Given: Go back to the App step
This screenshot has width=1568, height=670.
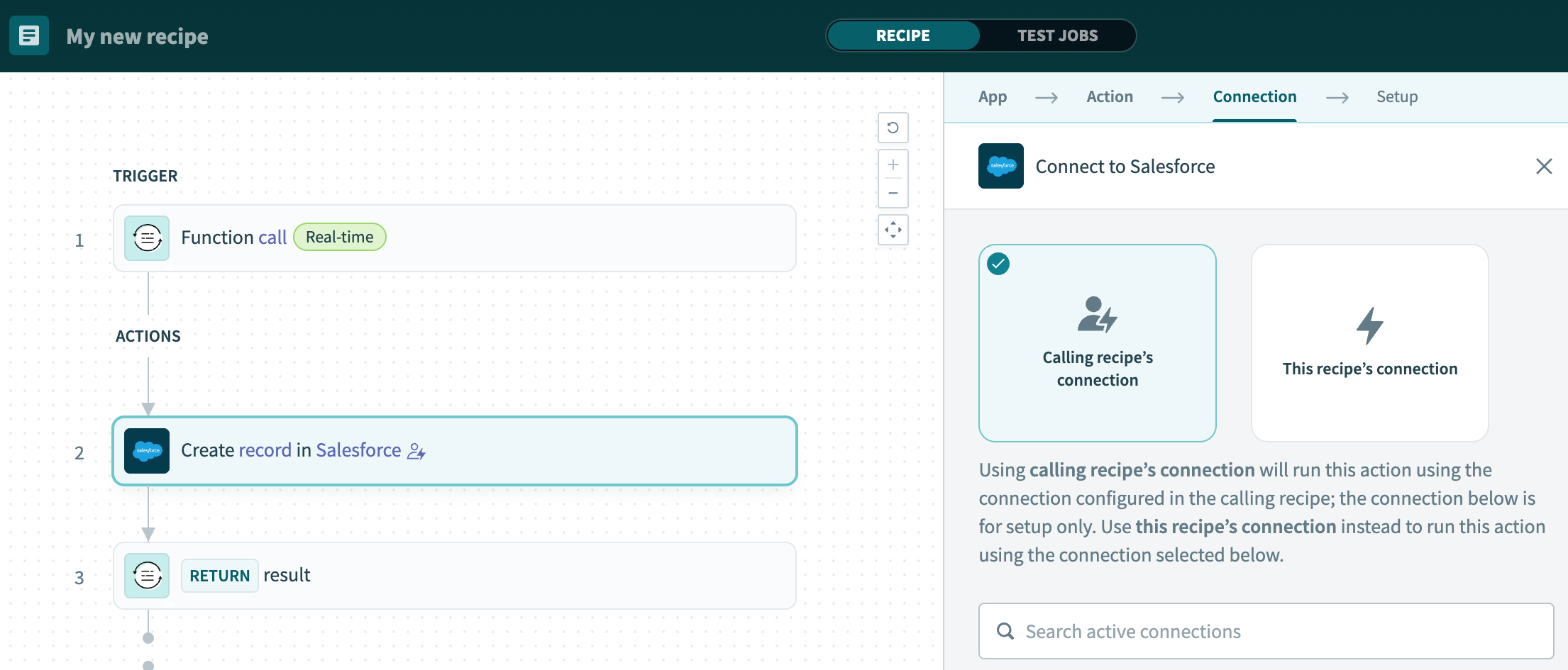Looking at the screenshot, I should (x=992, y=96).
